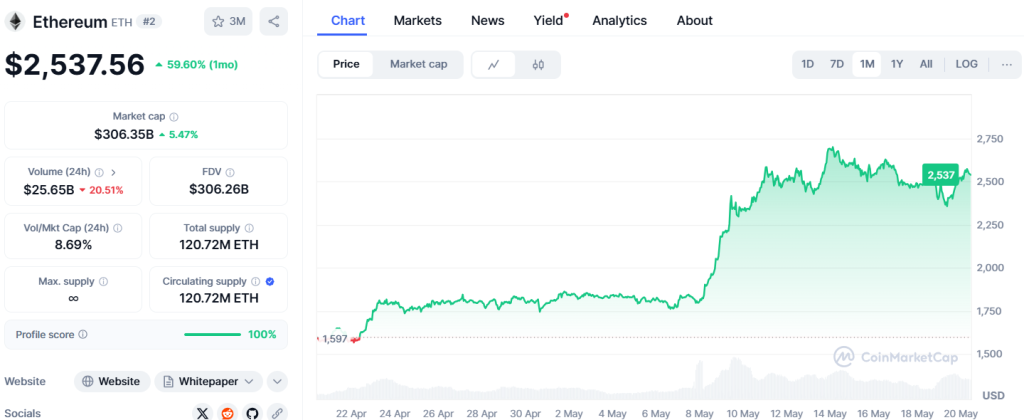Click the Profile score progress bar
Image resolution: width=1024 pixels, height=420 pixels.
212,334
